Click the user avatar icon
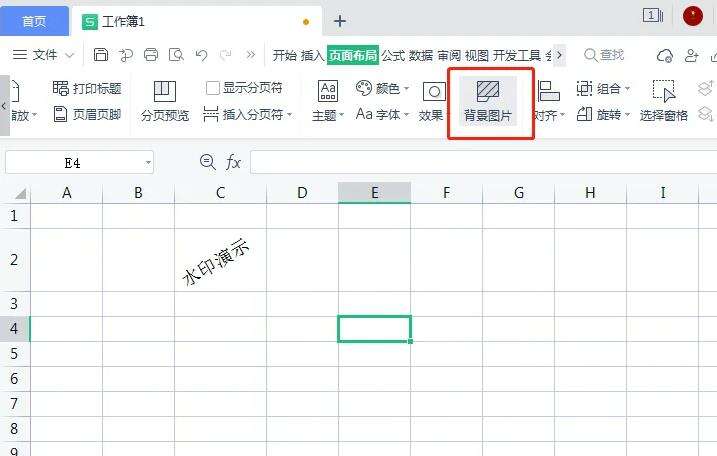 (x=693, y=16)
